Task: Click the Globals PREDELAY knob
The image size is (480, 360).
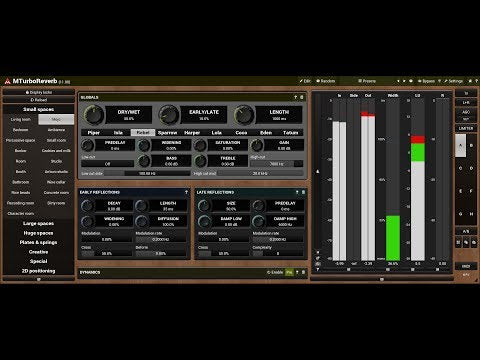Action: tap(88, 145)
